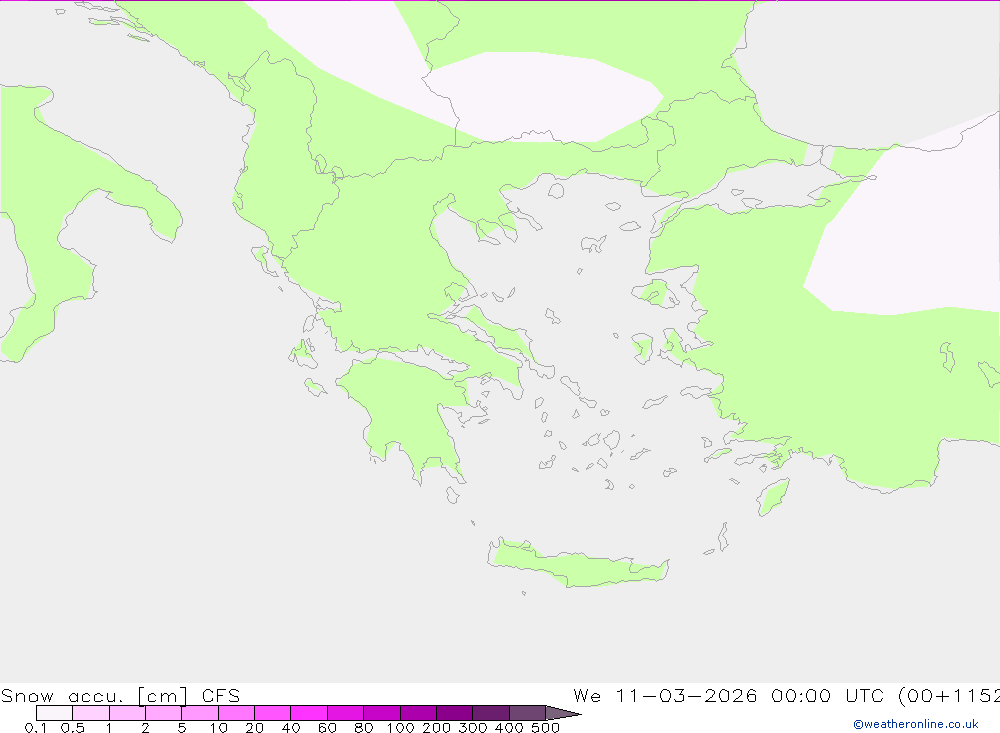
Task: Click the '500' legend value label
Action: point(545,728)
